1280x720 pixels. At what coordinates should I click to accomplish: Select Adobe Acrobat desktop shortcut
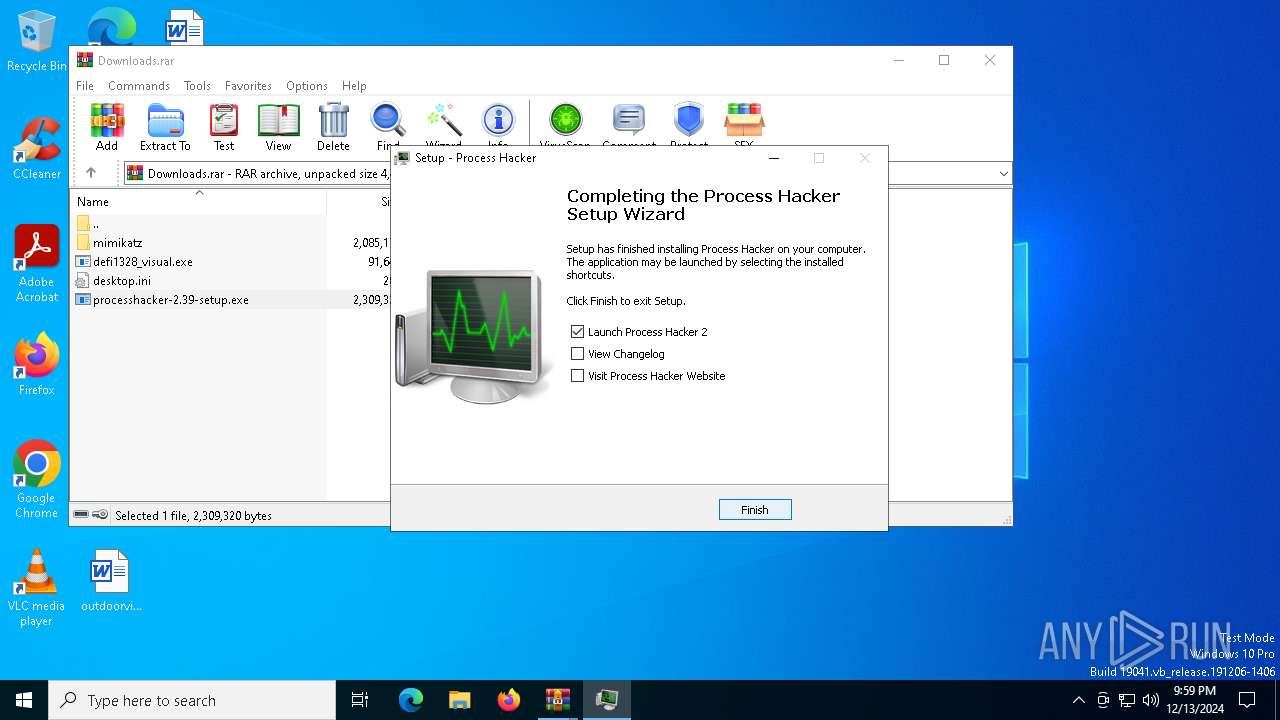pos(37,264)
